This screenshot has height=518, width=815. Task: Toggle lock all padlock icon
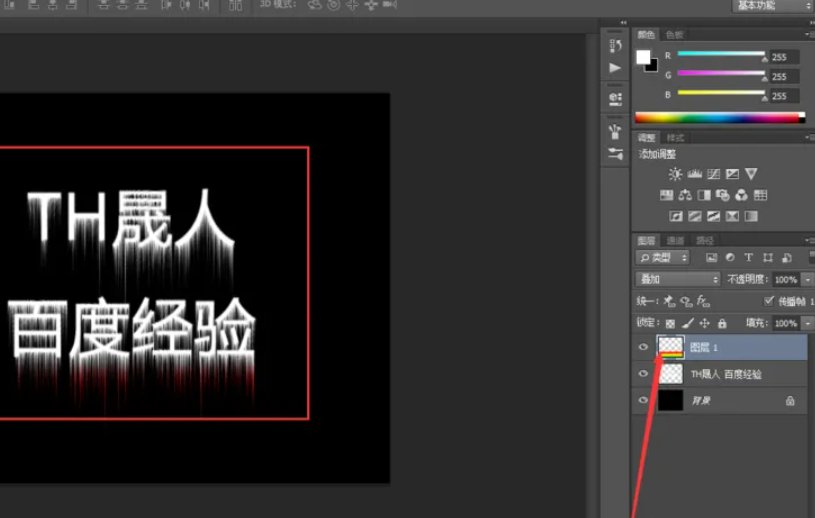coord(722,323)
